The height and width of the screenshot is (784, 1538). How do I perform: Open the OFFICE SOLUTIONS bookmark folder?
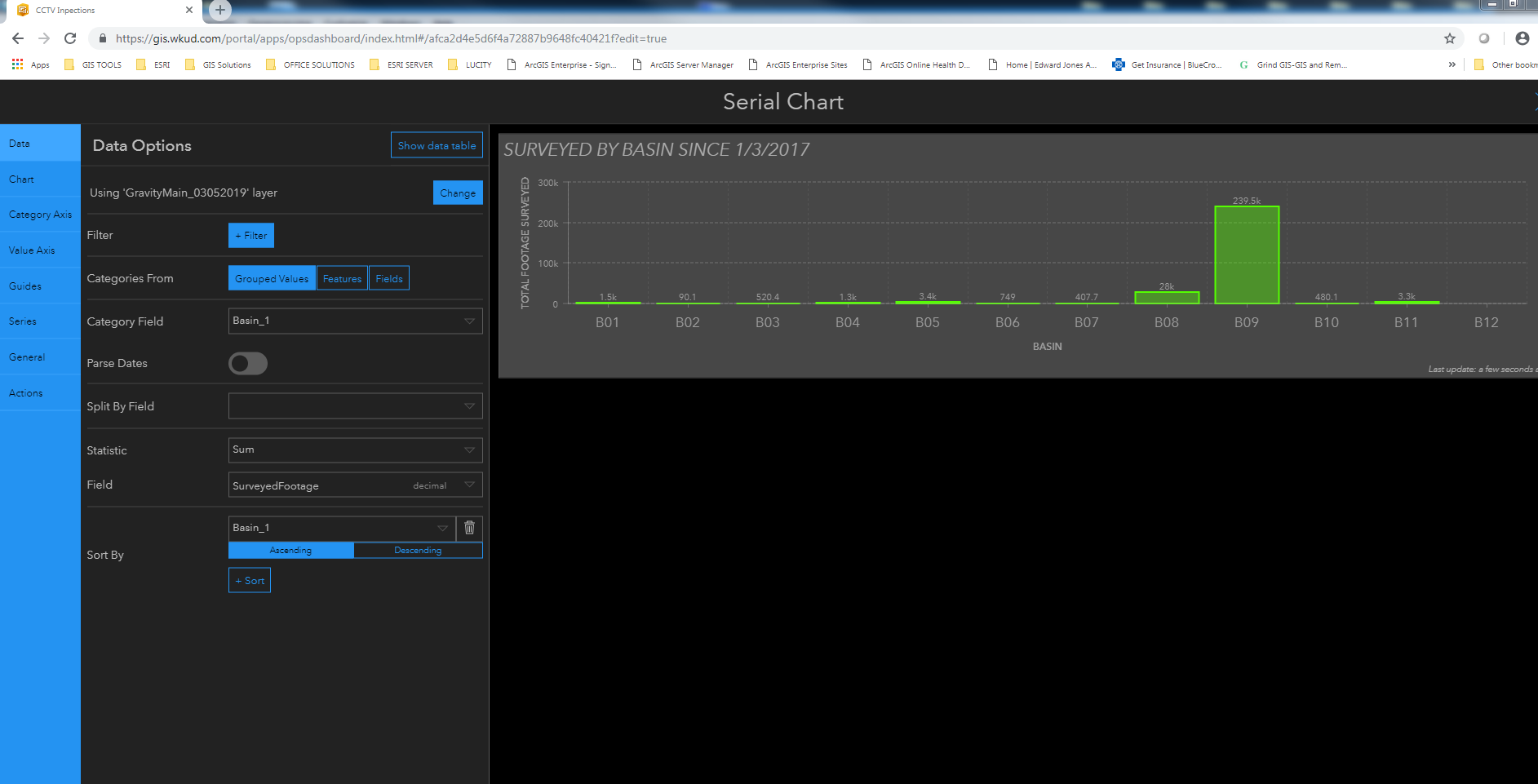[310, 64]
